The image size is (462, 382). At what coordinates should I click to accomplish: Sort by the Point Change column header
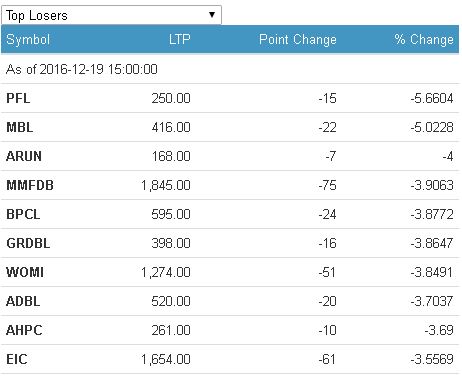[298, 39]
